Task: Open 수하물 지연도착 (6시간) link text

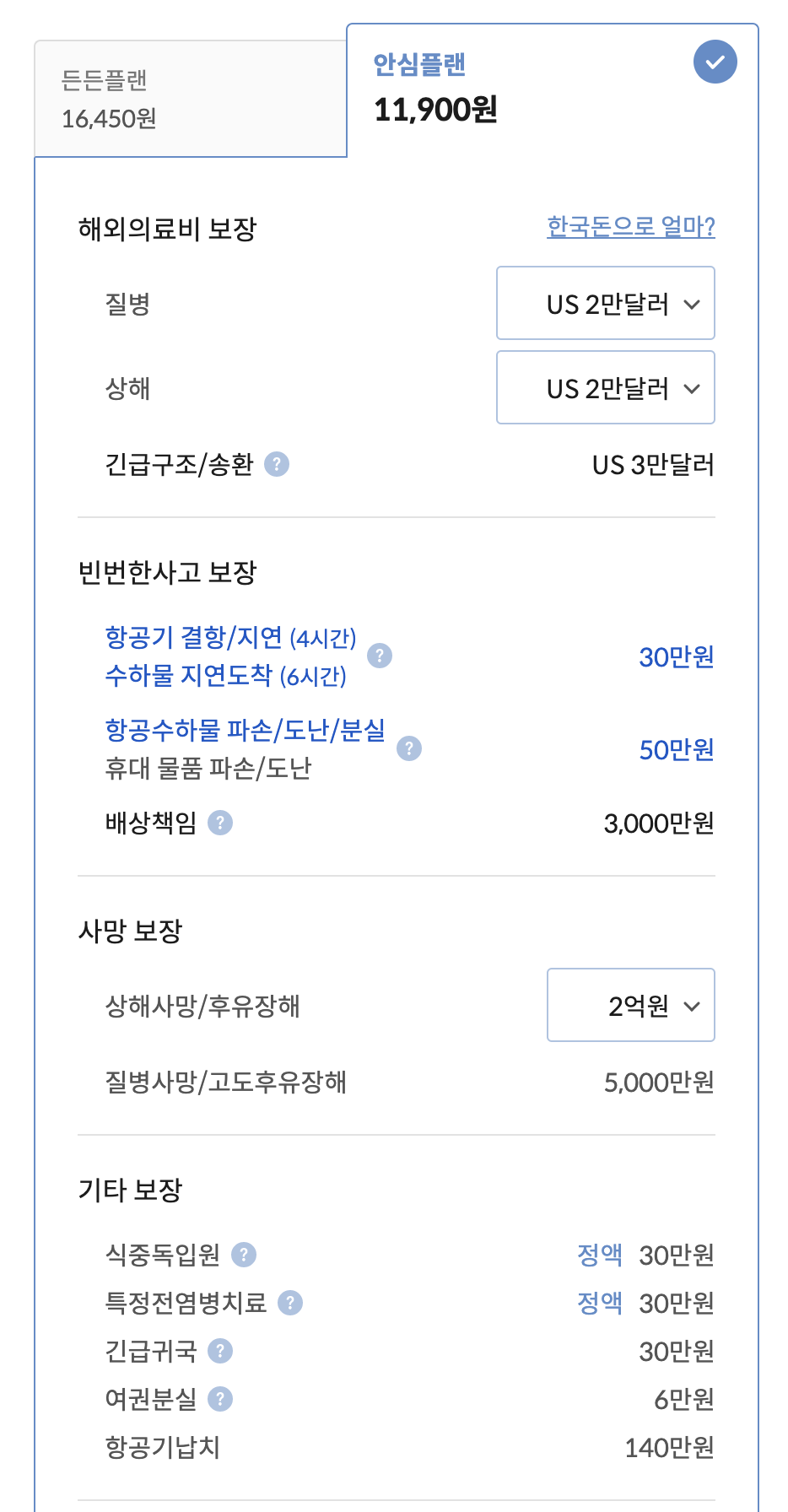Action: pos(225,675)
